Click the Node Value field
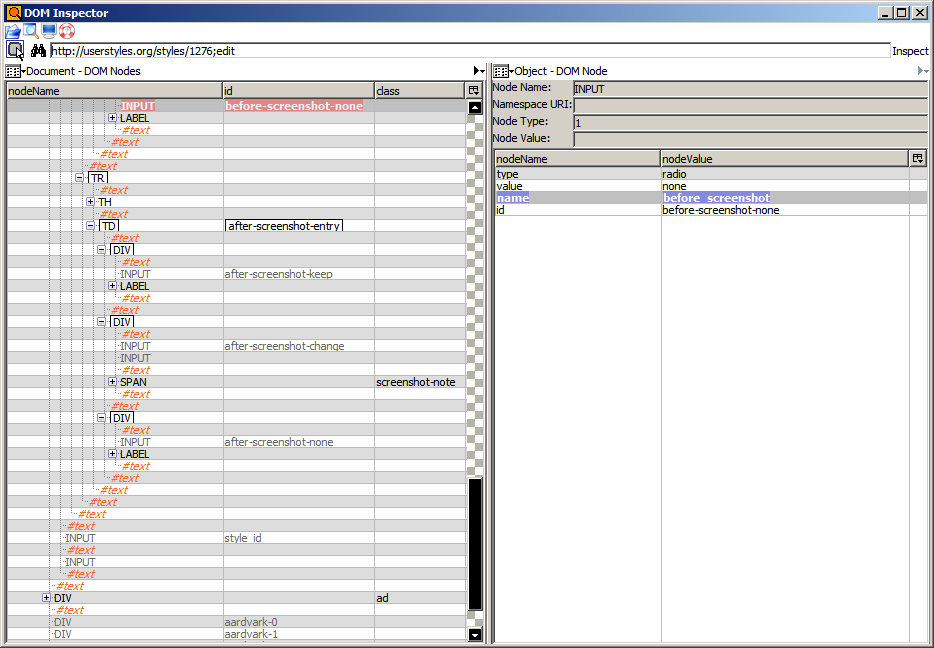The image size is (934, 648). (x=750, y=139)
